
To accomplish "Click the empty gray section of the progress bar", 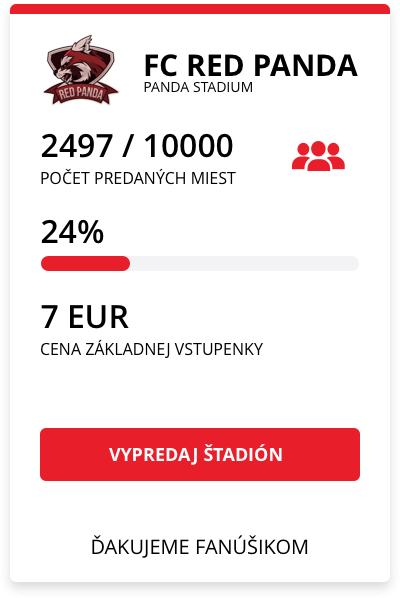I will click(x=244, y=264).
